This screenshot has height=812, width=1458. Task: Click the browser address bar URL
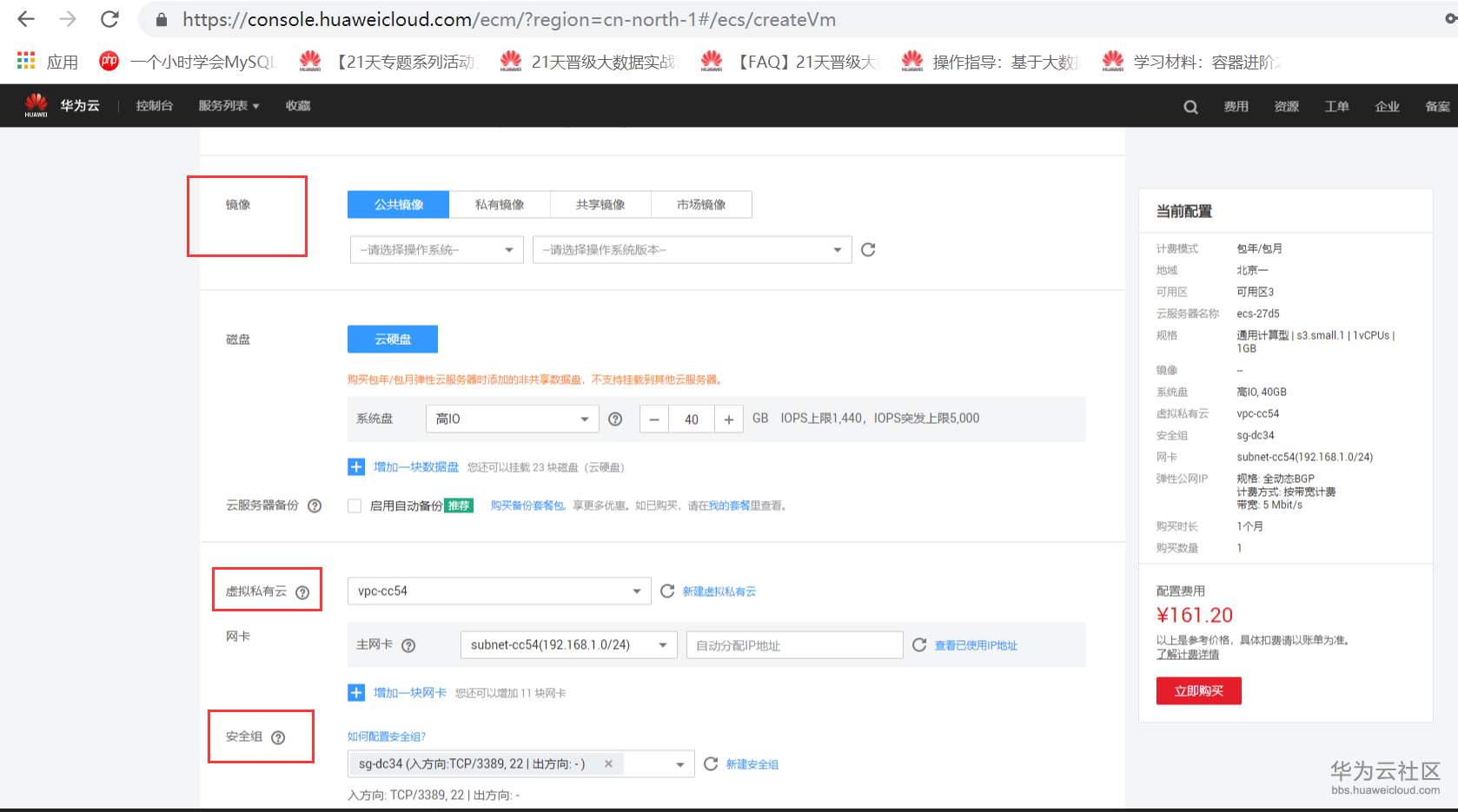click(509, 19)
